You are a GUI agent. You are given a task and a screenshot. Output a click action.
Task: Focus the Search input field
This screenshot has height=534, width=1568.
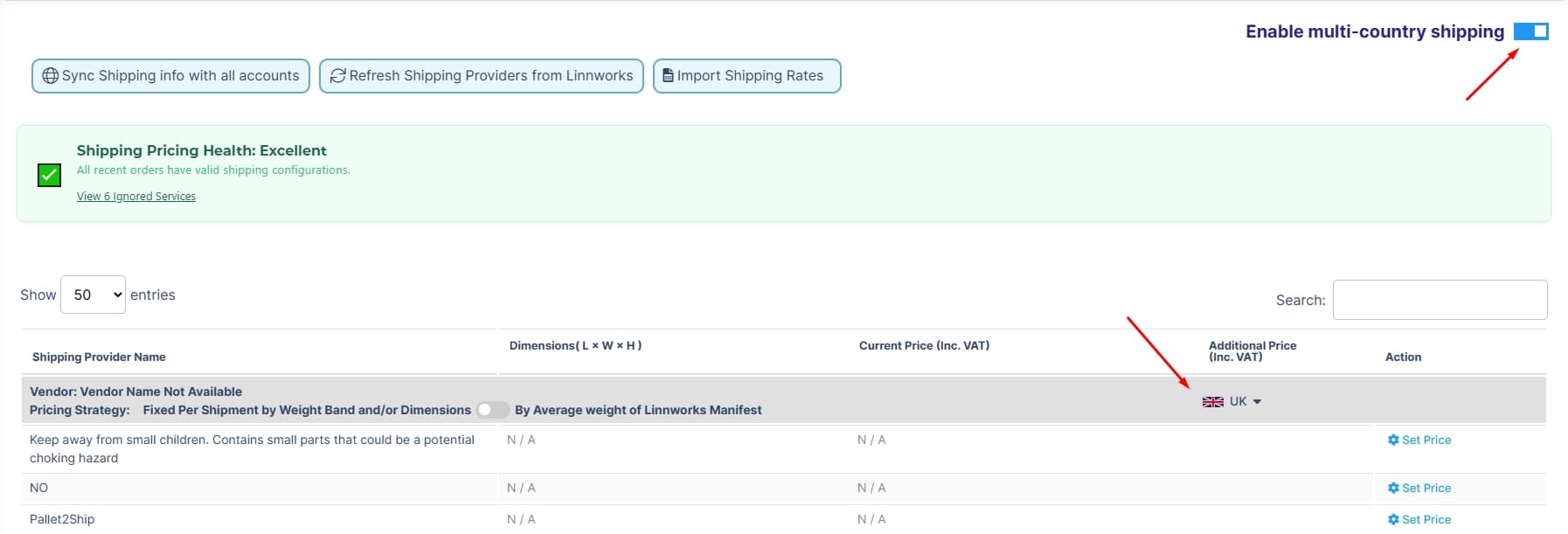1440,300
